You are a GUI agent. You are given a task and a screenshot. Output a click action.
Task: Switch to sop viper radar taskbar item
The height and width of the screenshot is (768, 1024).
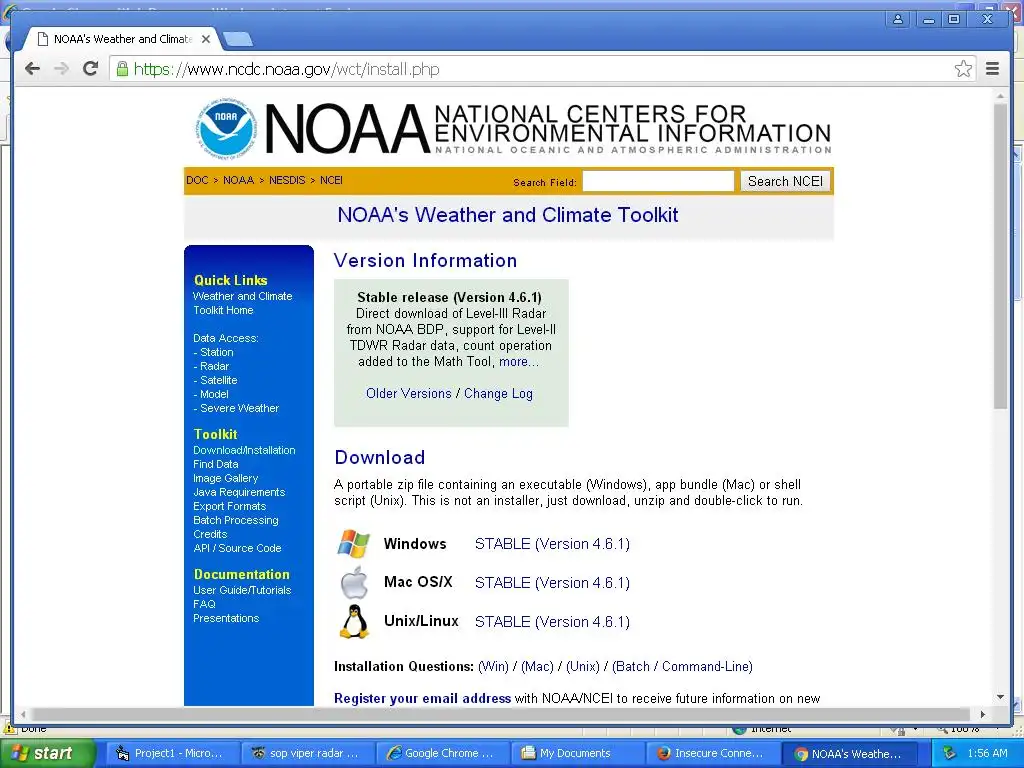tap(307, 754)
